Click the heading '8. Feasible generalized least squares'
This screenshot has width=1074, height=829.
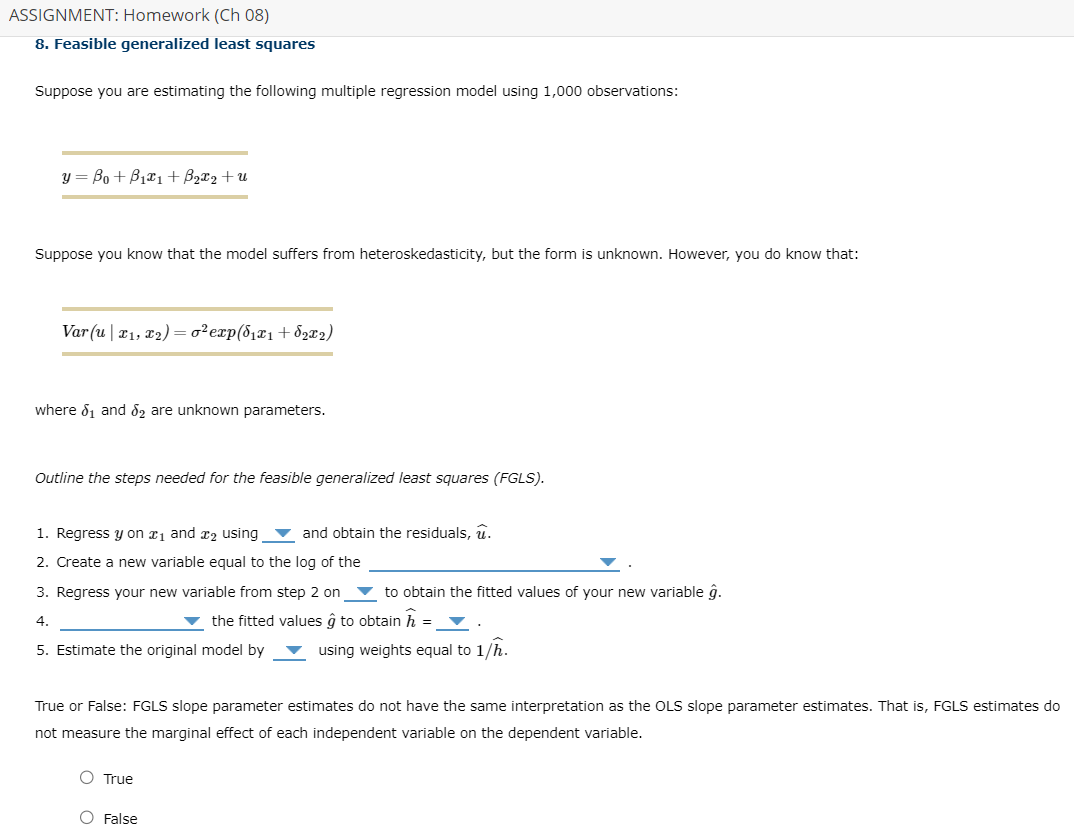coord(175,43)
